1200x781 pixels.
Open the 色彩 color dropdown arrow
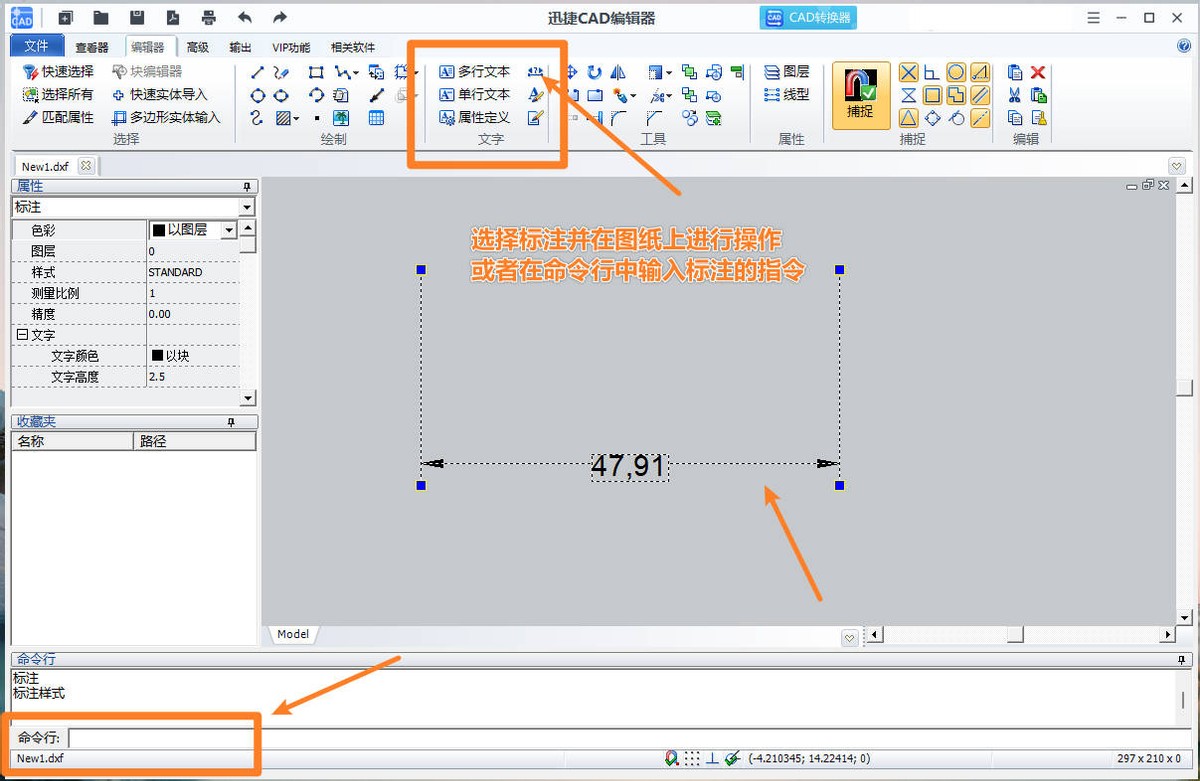pyautogui.click(x=229, y=230)
